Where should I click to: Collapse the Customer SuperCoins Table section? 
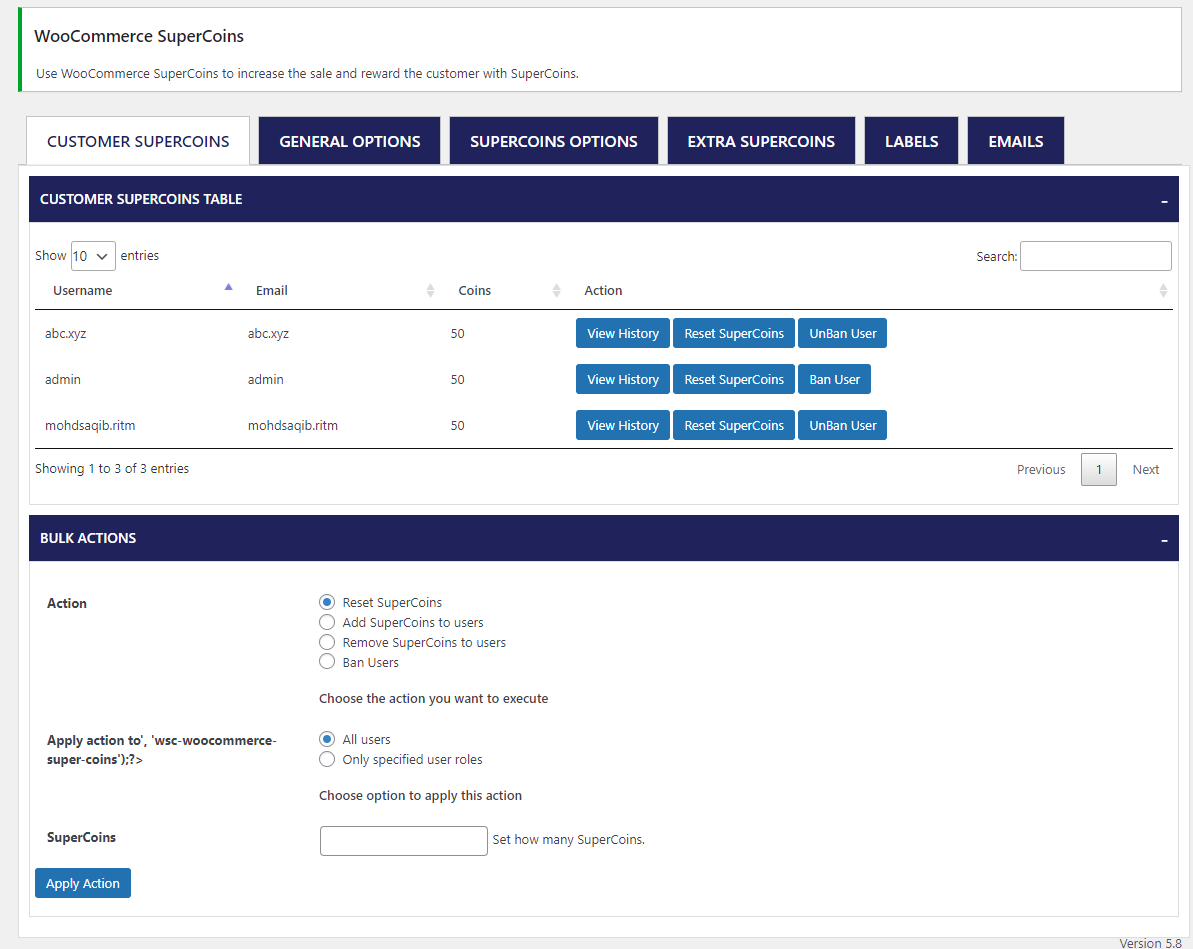click(x=1164, y=201)
